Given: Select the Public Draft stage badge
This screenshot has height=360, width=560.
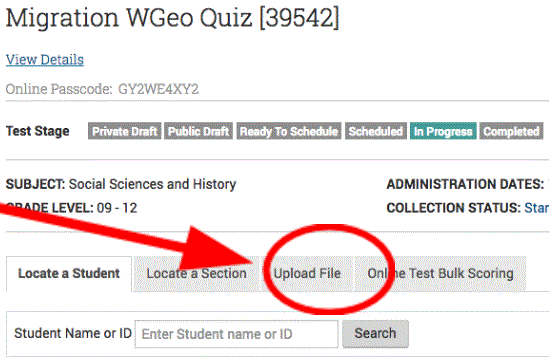Looking at the screenshot, I should pos(198,131).
